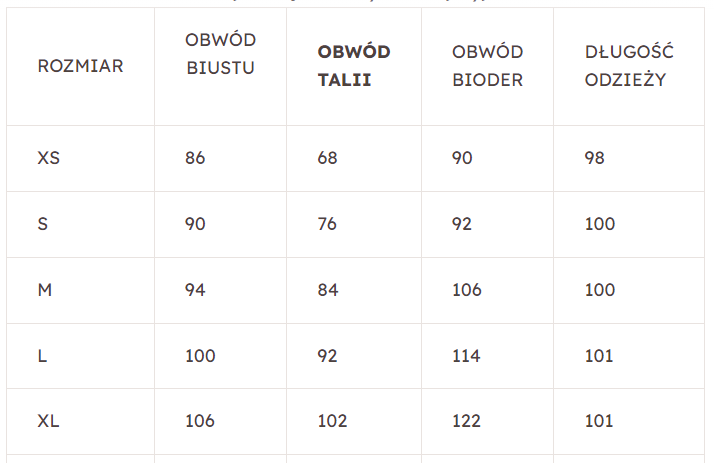Select the XS size row label
The width and height of the screenshot is (714, 463).
(x=50, y=158)
